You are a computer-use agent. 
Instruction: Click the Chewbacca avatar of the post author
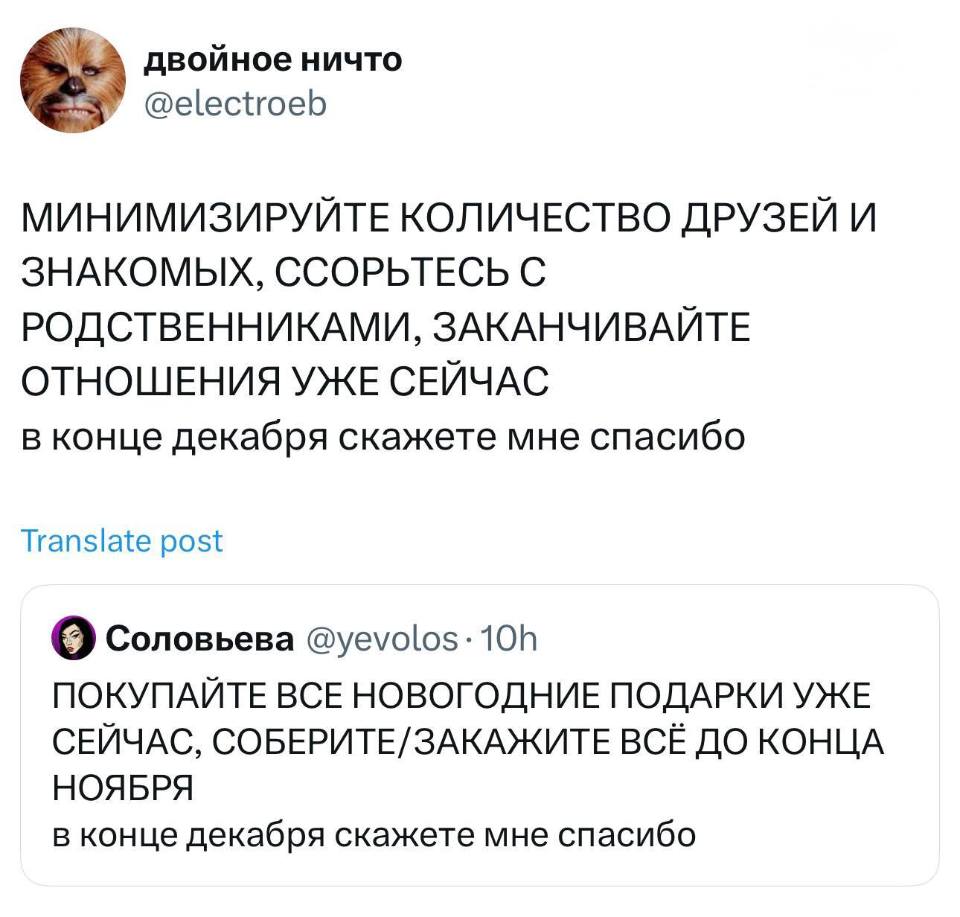pyautogui.click(x=72, y=77)
